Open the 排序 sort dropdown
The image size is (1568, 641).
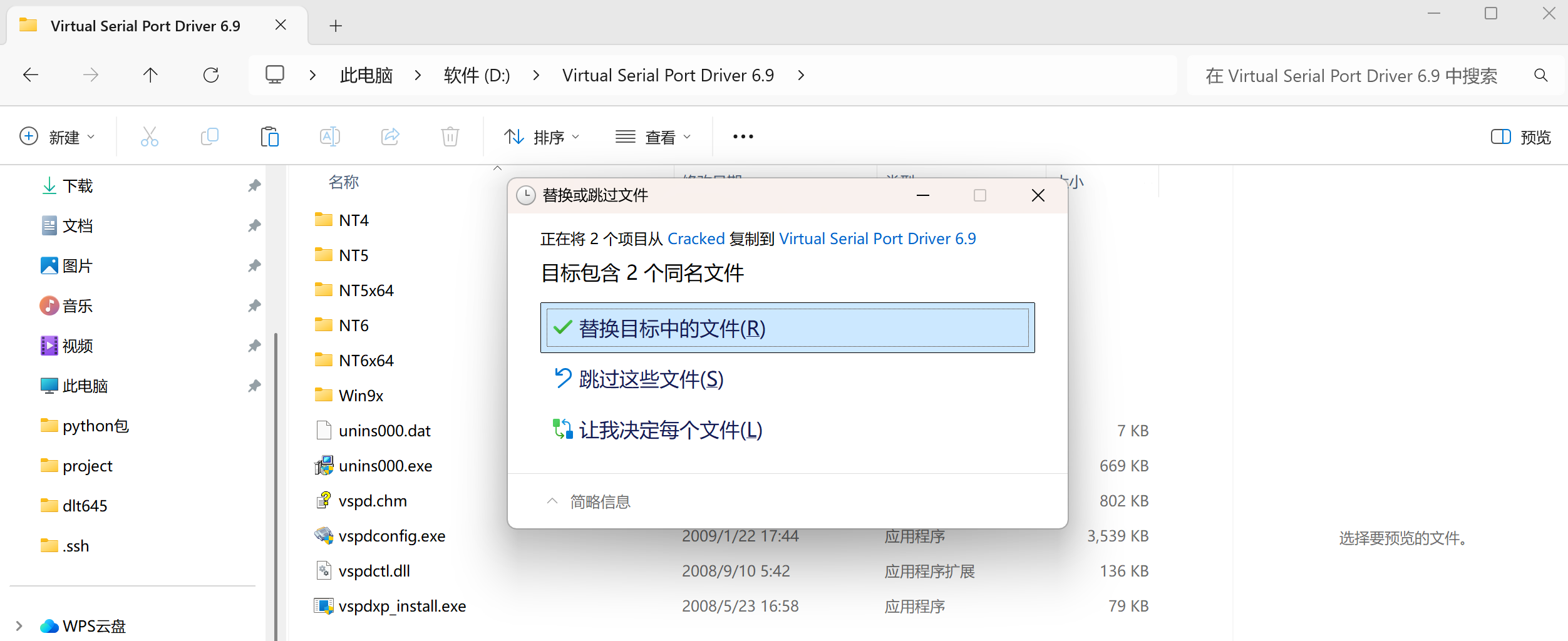(542, 137)
